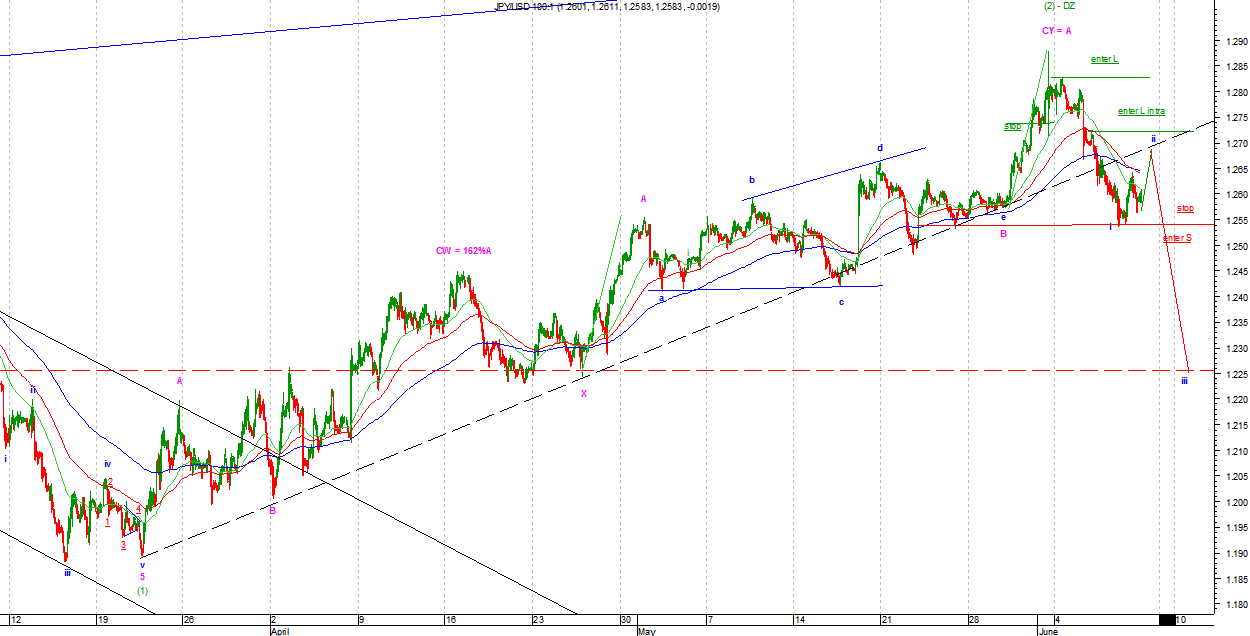Click the 'May' month label on the time axis
The image size is (1250, 636).
click(645, 632)
